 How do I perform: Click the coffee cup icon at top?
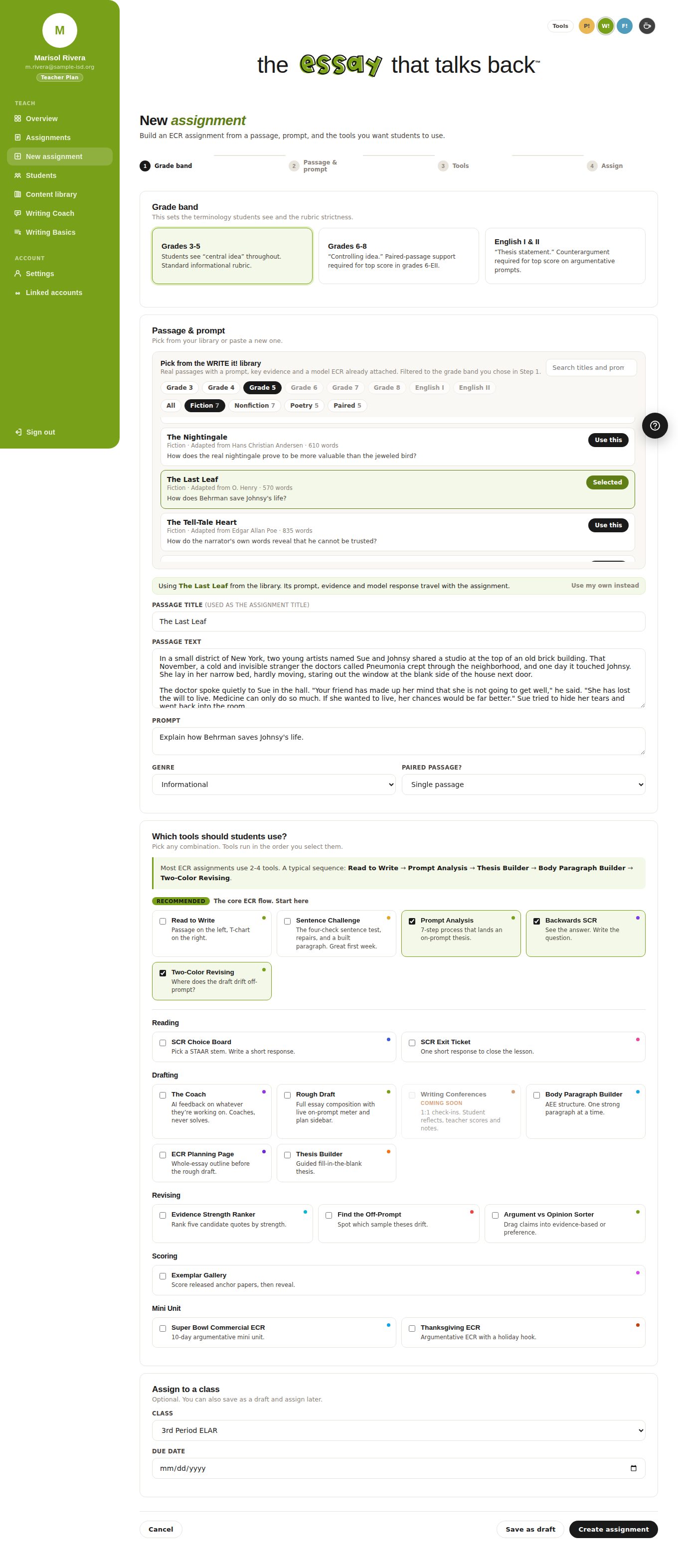click(647, 26)
